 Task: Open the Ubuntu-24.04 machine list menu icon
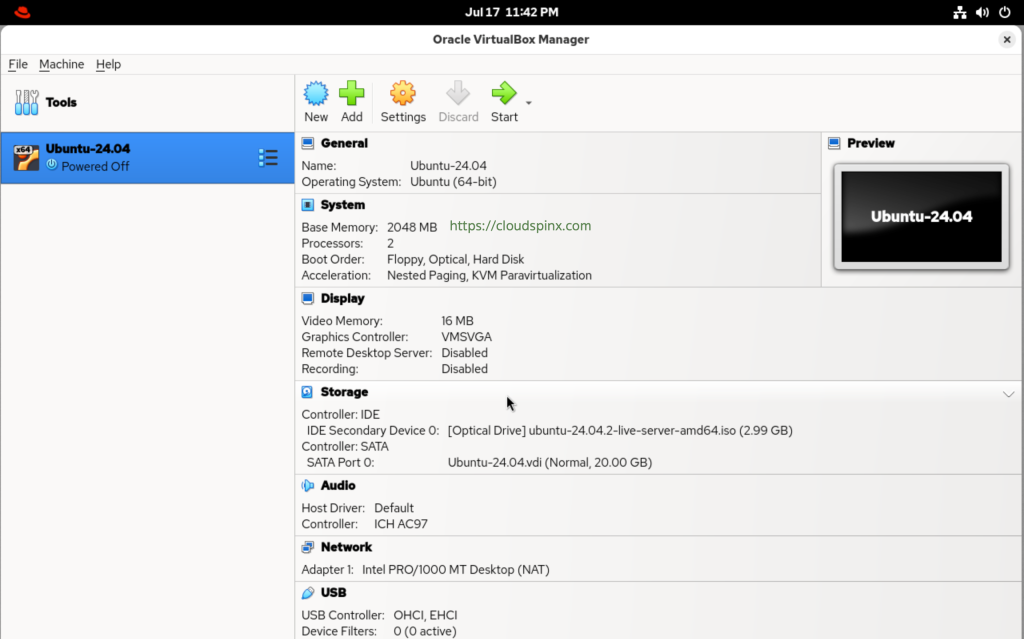268,157
